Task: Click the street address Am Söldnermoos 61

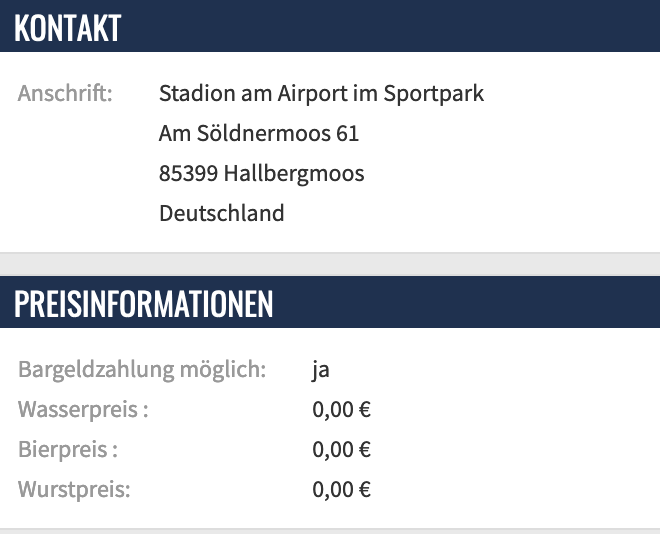Action: click(258, 133)
